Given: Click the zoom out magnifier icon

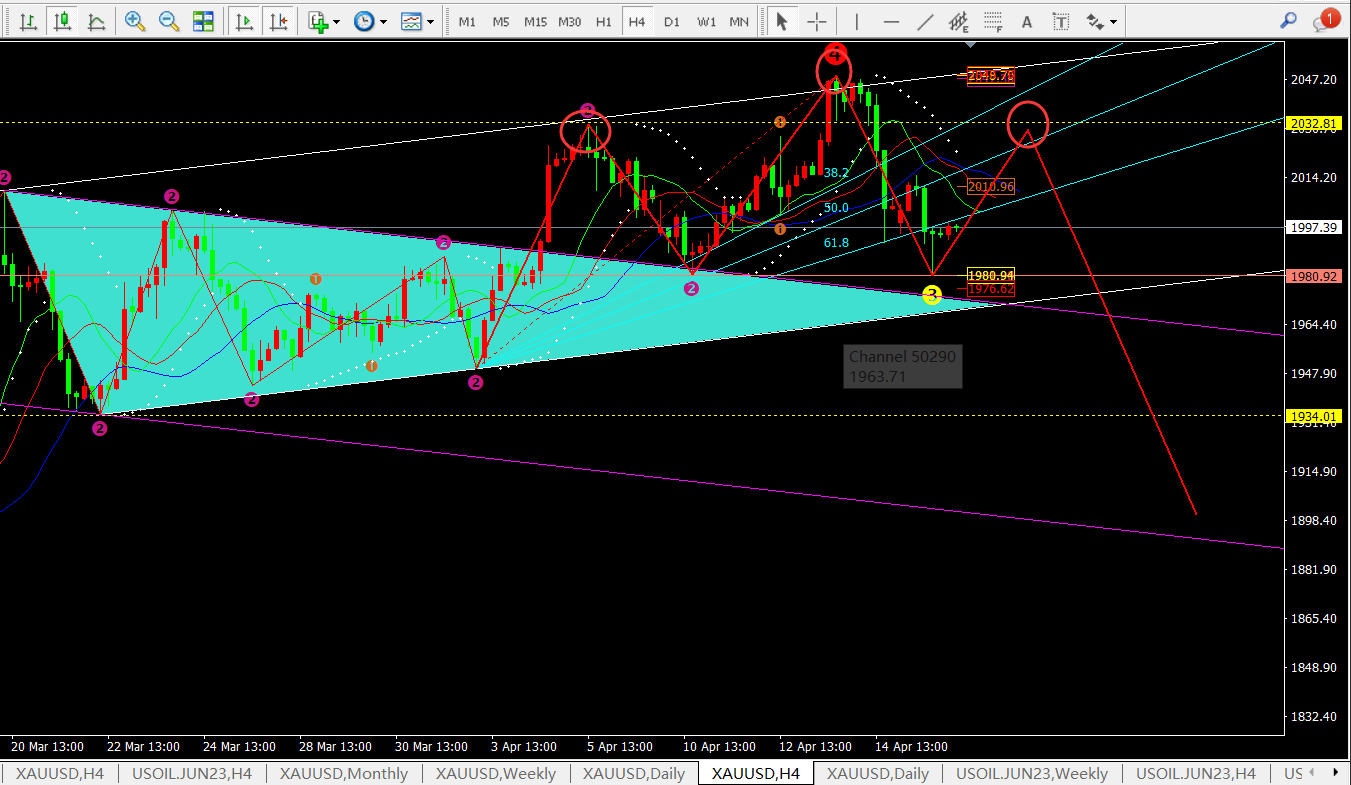Looking at the screenshot, I should (x=168, y=21).
